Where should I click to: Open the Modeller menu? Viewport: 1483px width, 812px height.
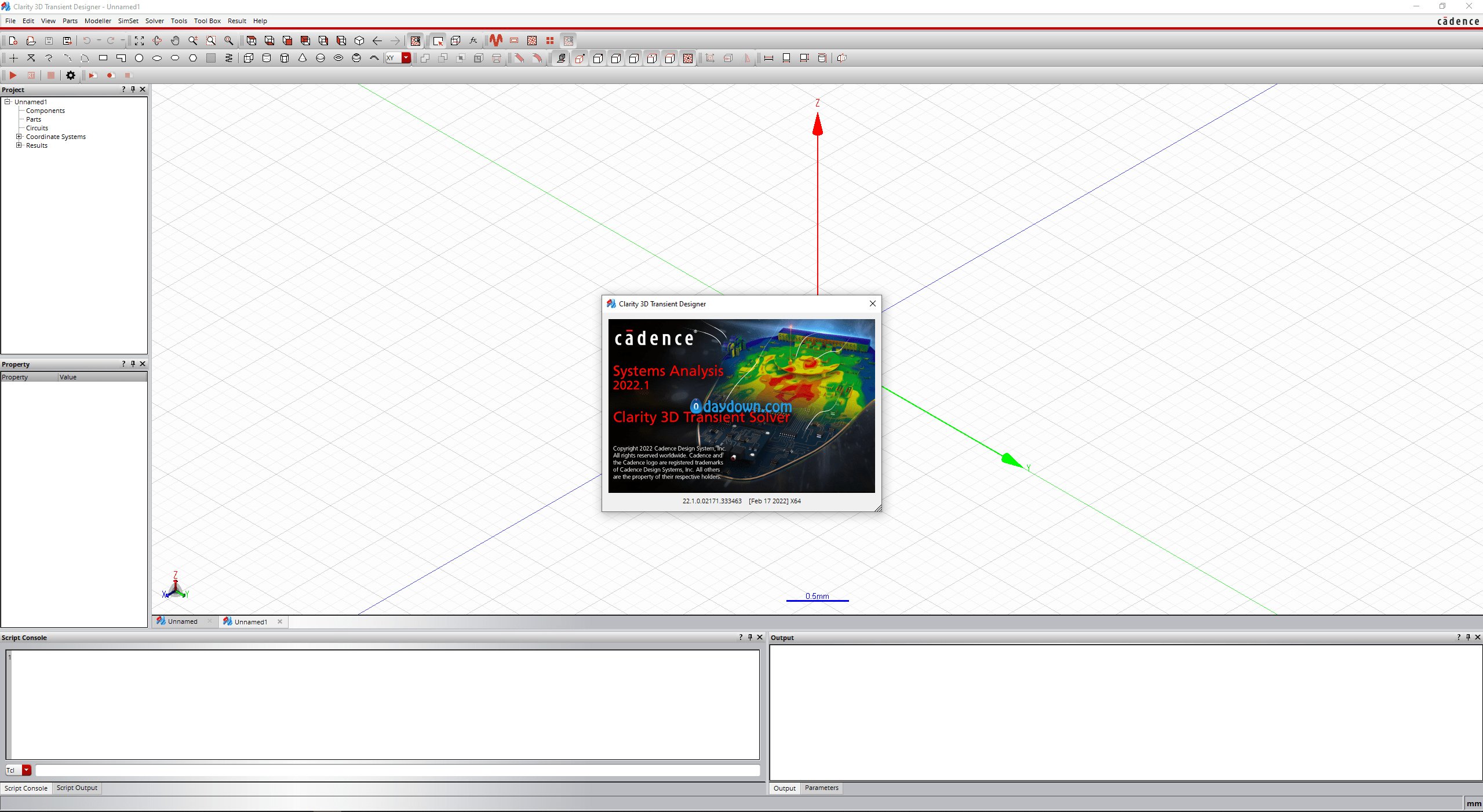click(x=97, y=21)
